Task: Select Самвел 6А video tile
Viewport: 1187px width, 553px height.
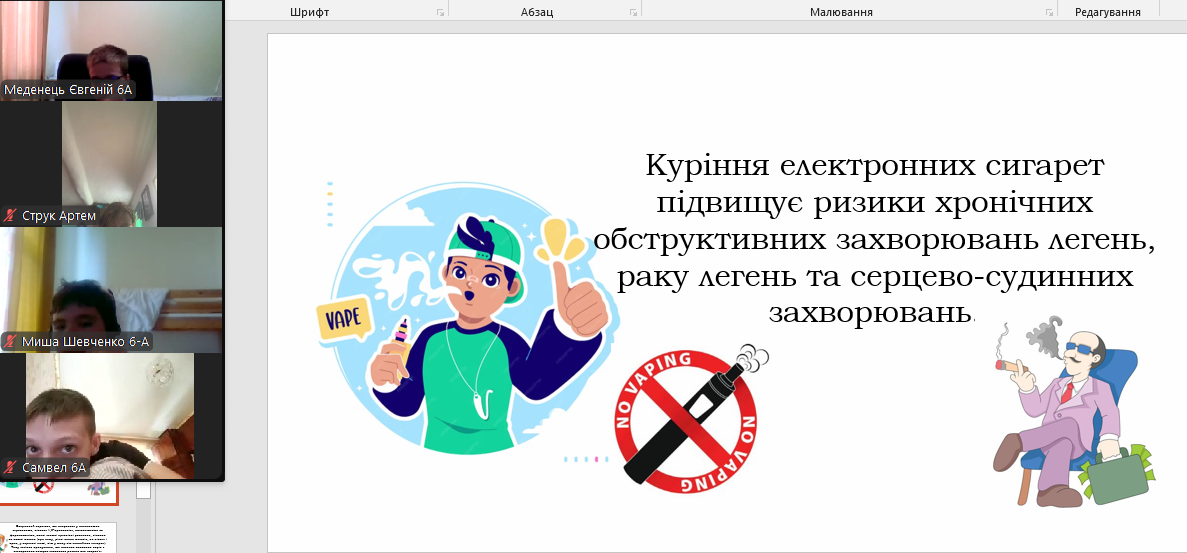Action: click(110, 416)
